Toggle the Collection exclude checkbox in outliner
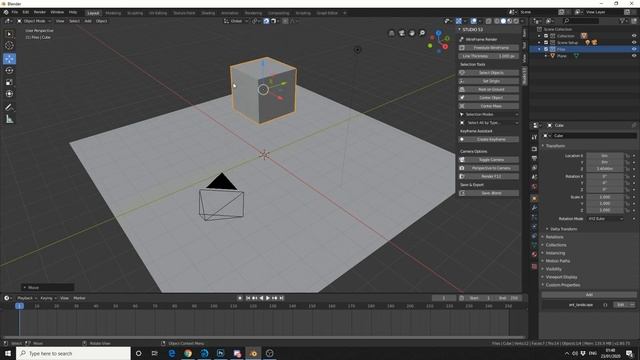This screenshot has height=360, width=640. 546,36
